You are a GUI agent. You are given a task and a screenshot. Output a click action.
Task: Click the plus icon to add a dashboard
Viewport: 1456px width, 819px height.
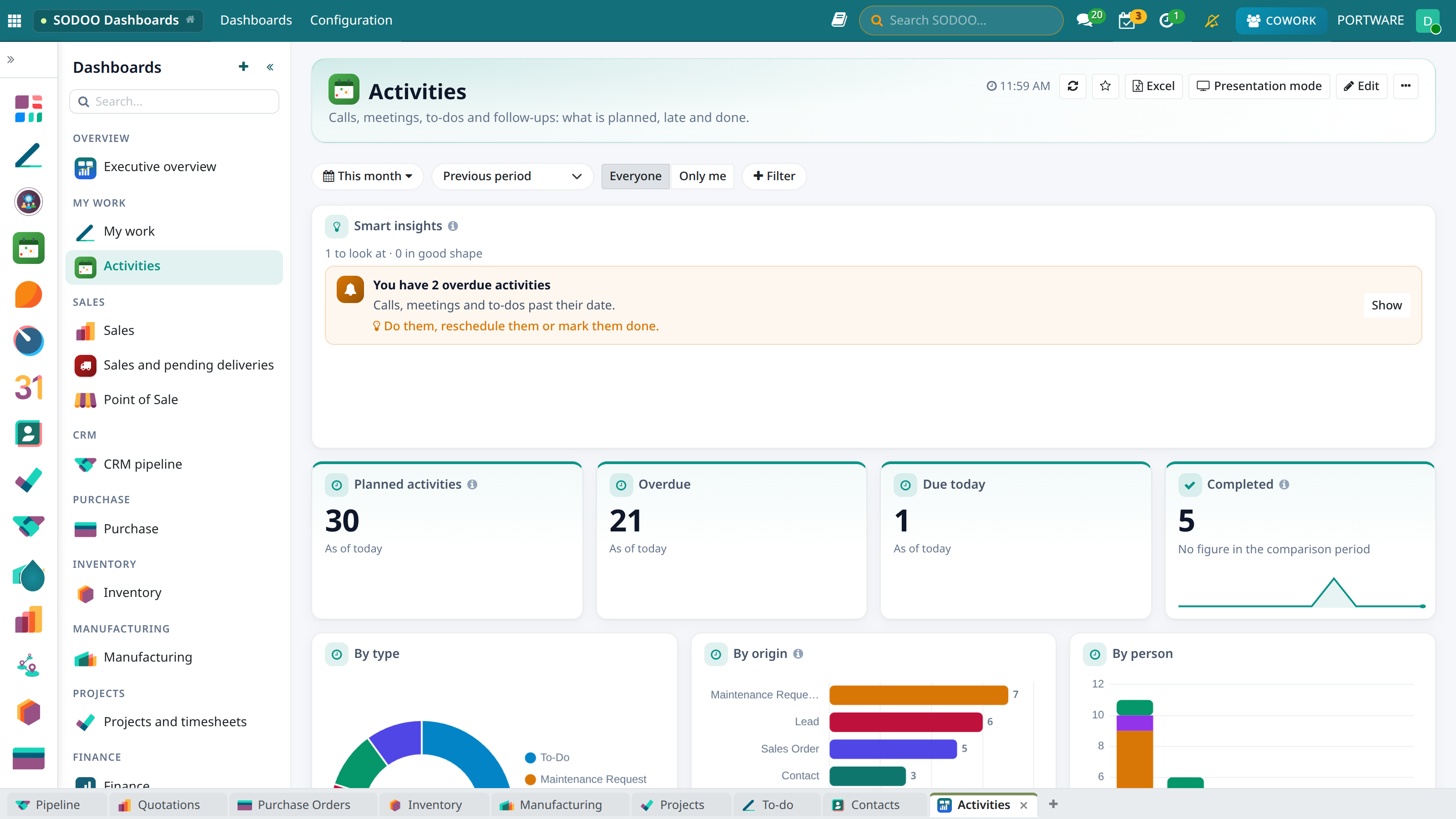tap(243, 67)
